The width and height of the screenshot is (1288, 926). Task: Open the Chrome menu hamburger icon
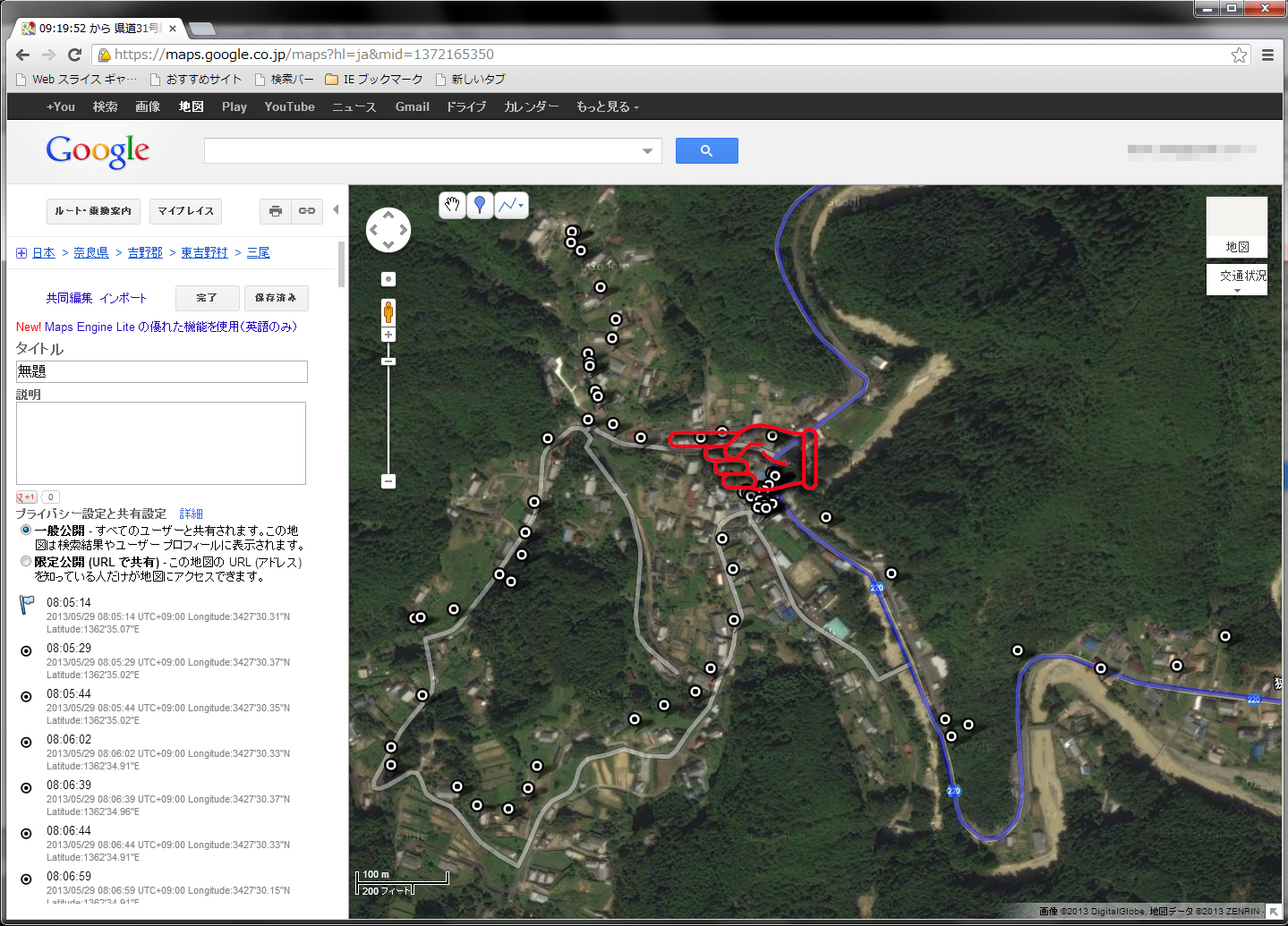point(1267,55)
